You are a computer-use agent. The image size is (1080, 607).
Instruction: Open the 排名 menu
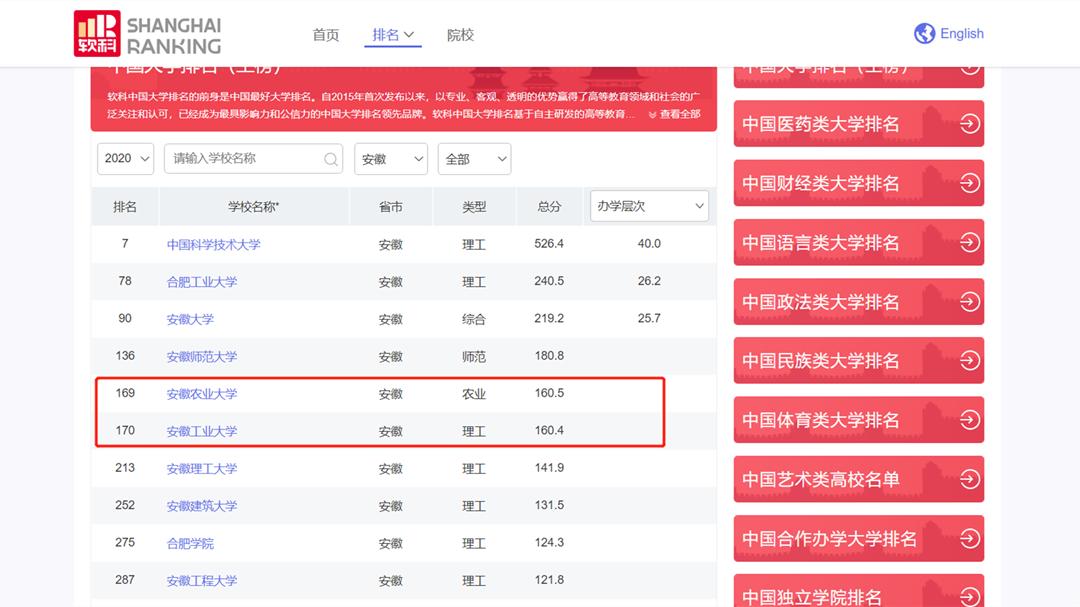pyautogui.click(x=392, y=33)
